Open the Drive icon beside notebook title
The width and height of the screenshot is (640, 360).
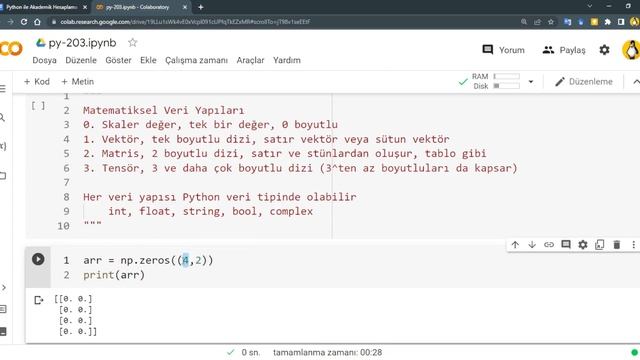(40, 42)
